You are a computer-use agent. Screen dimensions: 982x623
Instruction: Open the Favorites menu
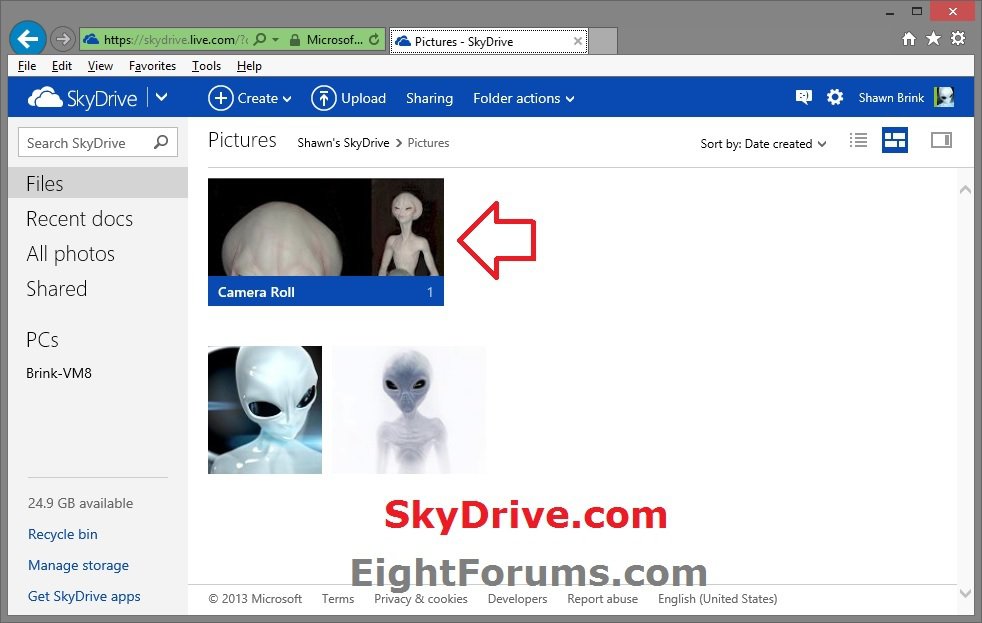(152, 66)
